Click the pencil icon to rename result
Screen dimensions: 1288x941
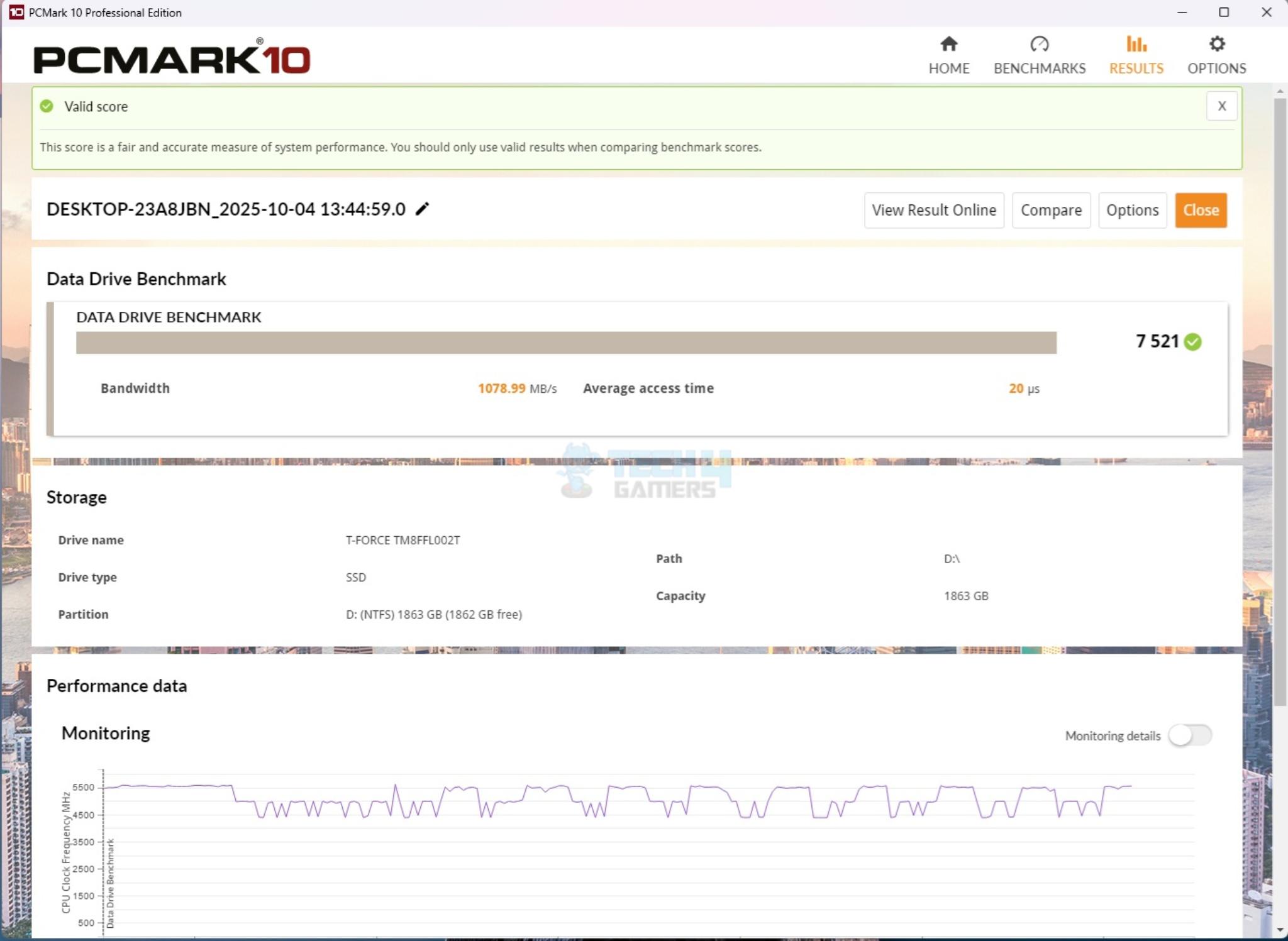pos(423,209)
